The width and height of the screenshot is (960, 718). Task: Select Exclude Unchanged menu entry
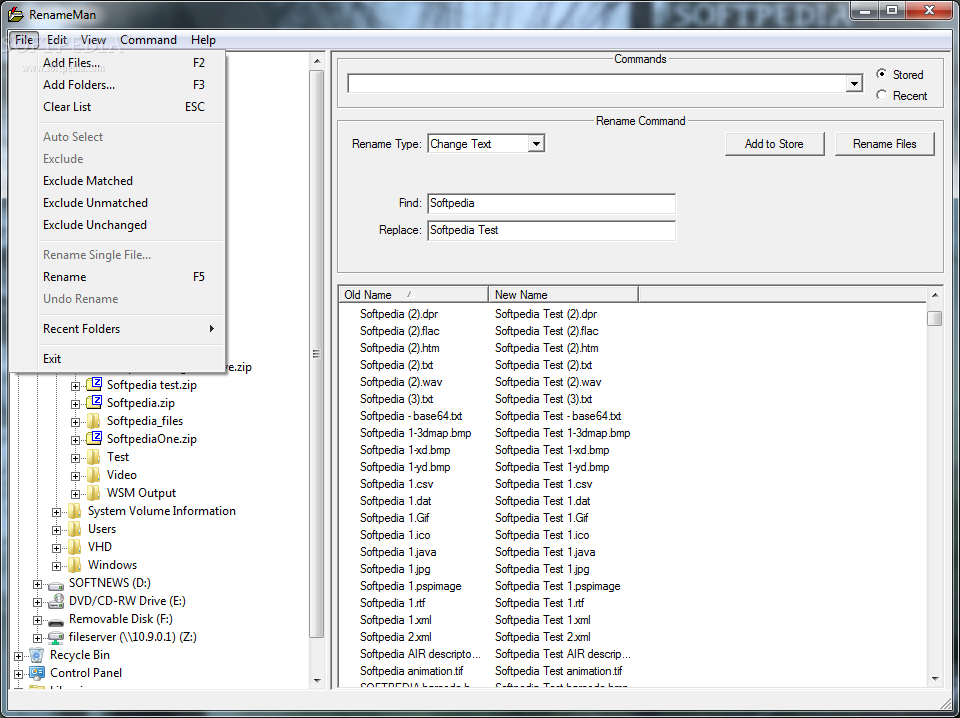tap(117, 225)
